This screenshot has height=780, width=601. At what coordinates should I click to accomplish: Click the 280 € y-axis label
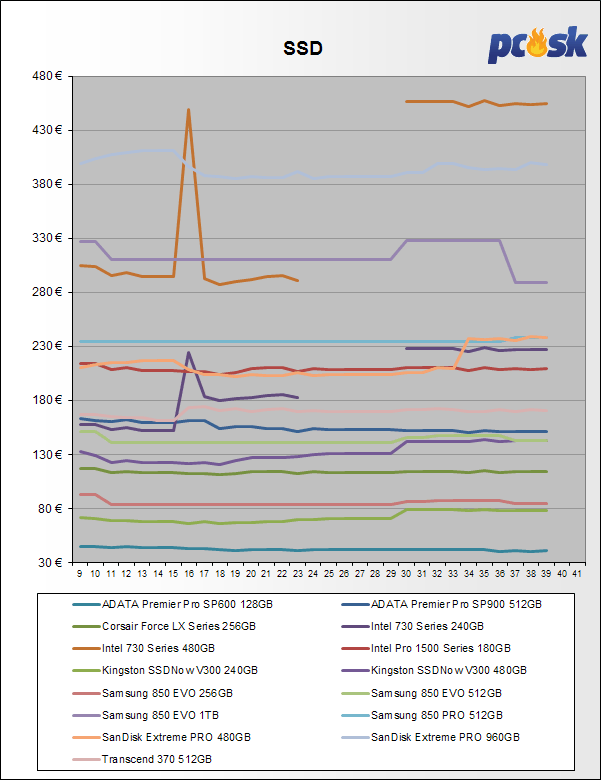coord(47,292)
